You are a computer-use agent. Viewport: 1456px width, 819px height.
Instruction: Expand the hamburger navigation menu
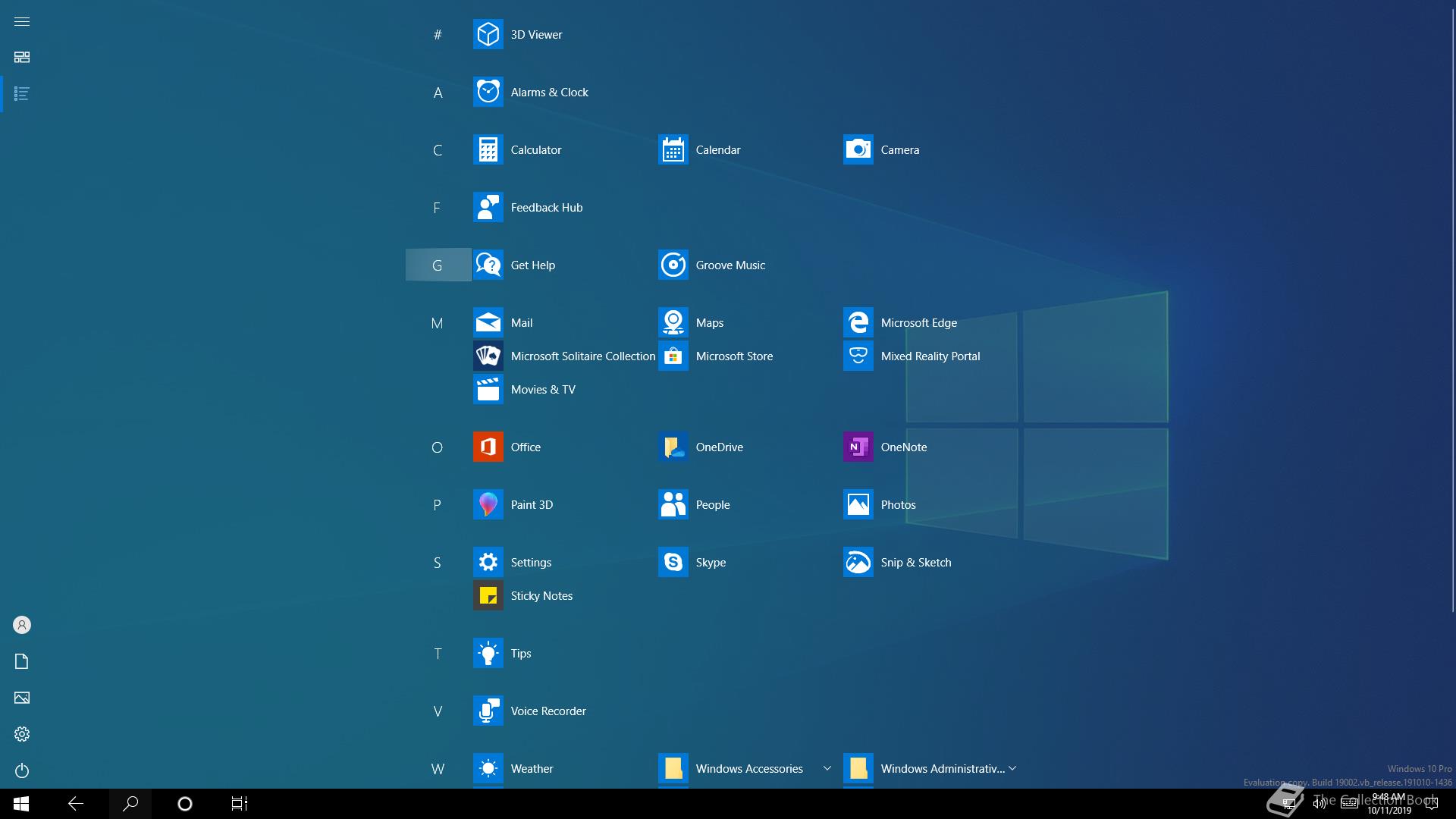coord(22,21)
